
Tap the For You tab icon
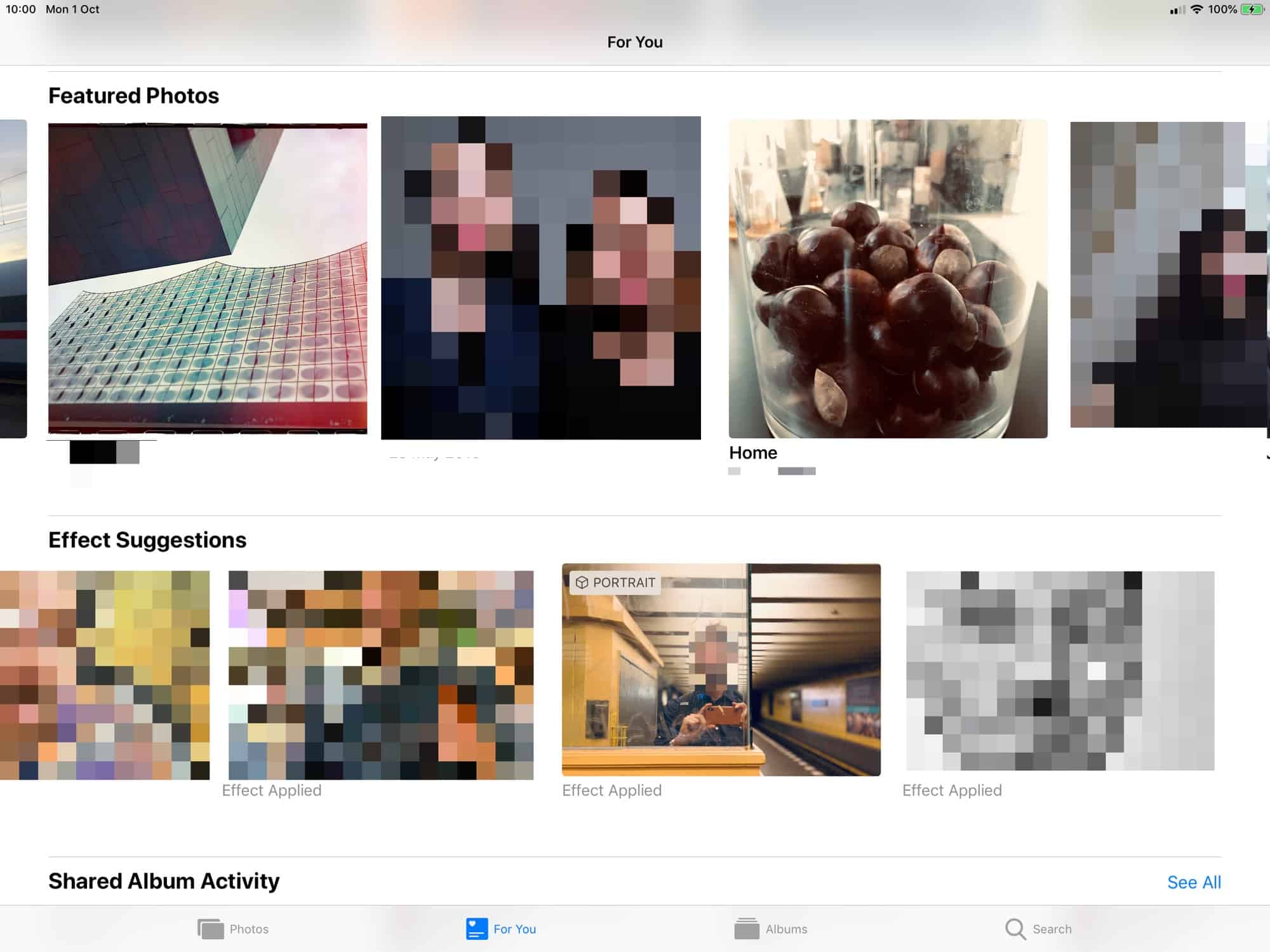point(476,929)
